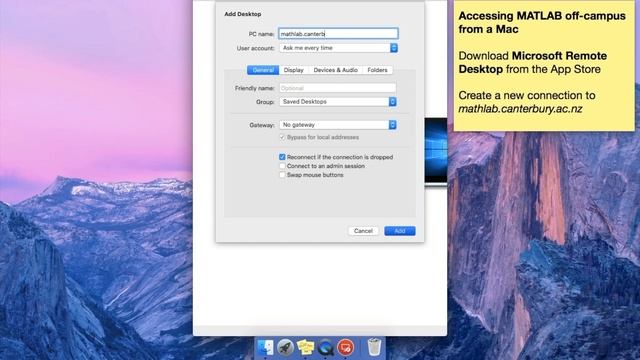Viewport: 640px width, 360px height.
Task: Switch to the Devices & Audio tab
Action: (336, 70)
